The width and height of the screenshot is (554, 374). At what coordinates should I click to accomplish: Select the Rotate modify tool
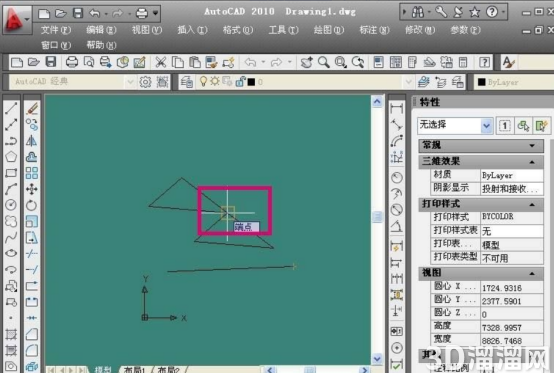coord(32,205)
